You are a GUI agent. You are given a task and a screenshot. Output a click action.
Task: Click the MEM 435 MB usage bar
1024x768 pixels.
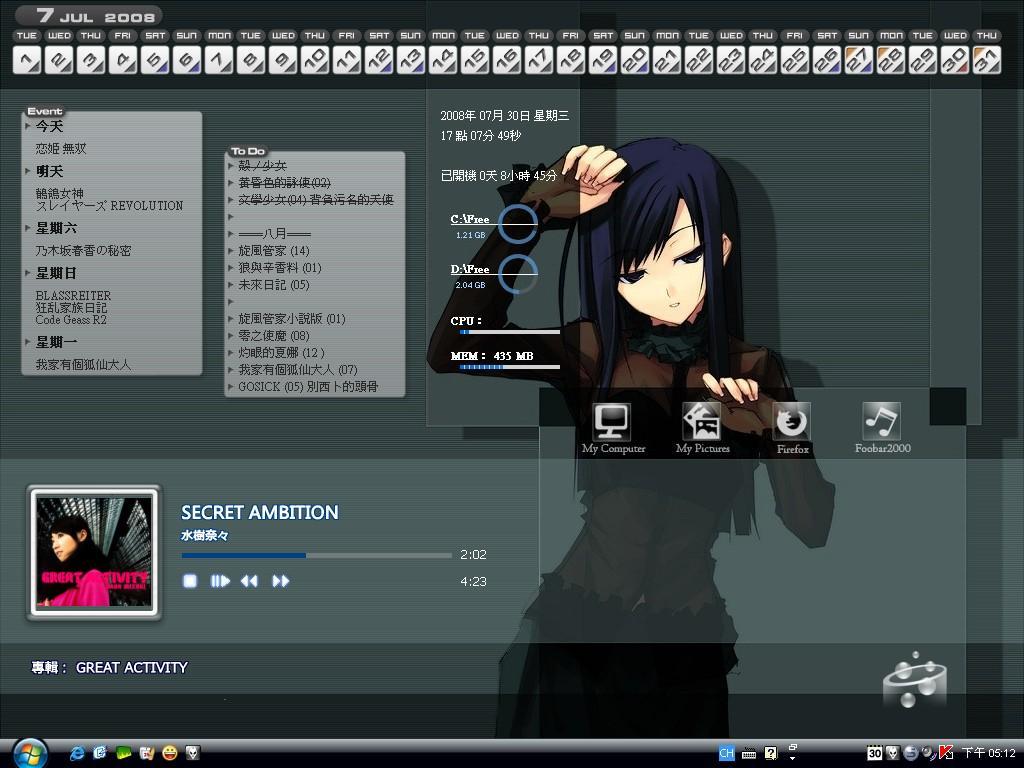pos(509,366)
